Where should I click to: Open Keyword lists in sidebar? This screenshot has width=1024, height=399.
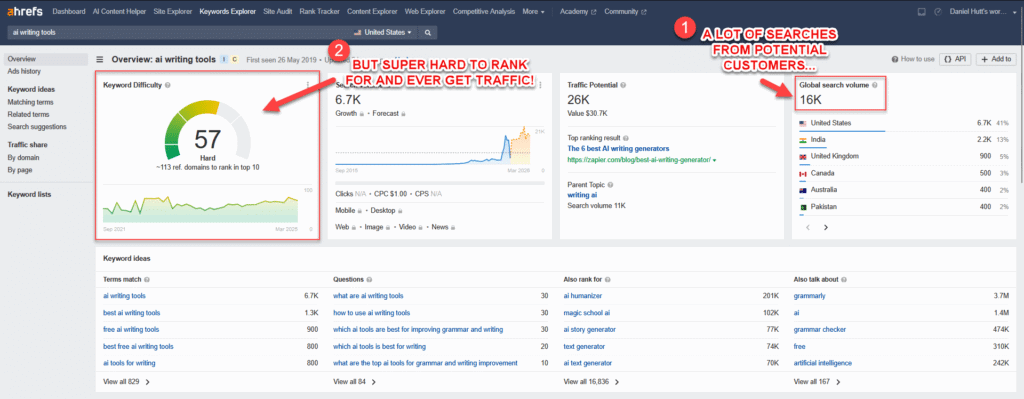29,194
